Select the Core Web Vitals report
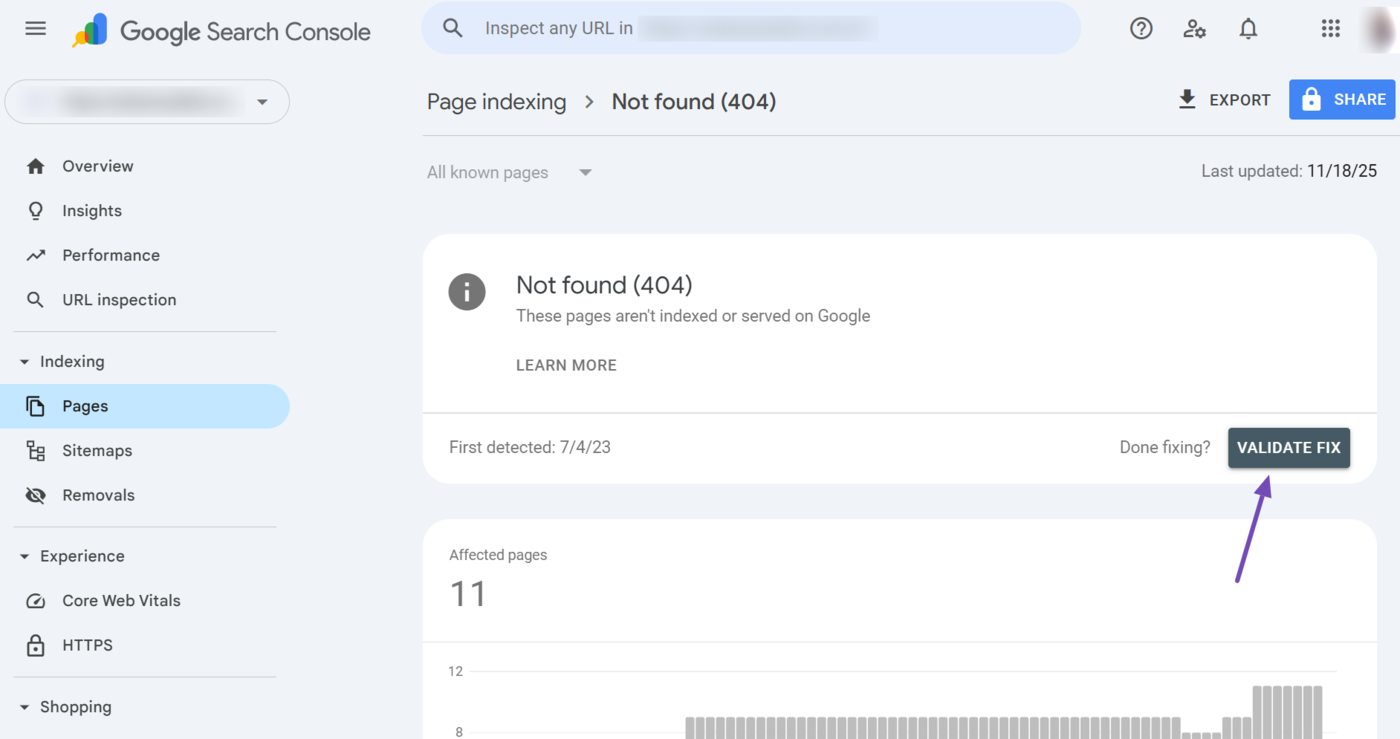Viewport: 1400px width, 739px height. (x=121, y=600)
